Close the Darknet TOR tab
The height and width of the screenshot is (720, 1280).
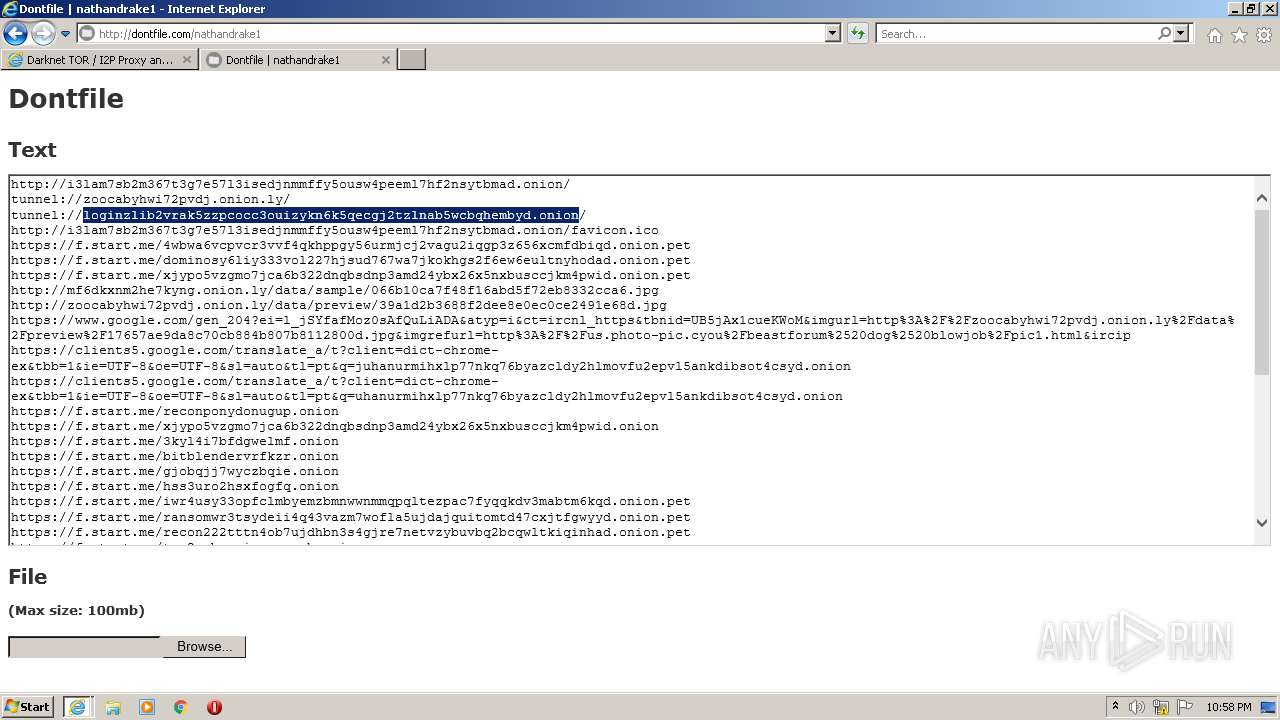187,60
